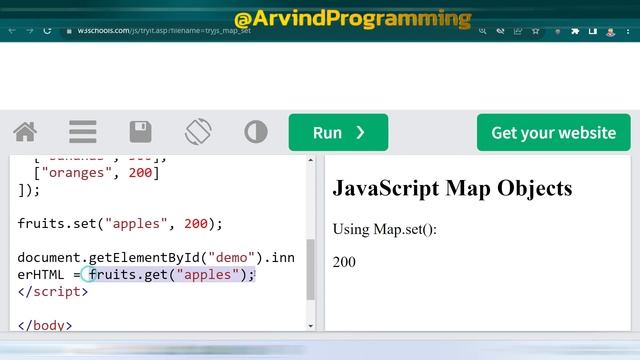Go to the W3Schools home icon

25,132
